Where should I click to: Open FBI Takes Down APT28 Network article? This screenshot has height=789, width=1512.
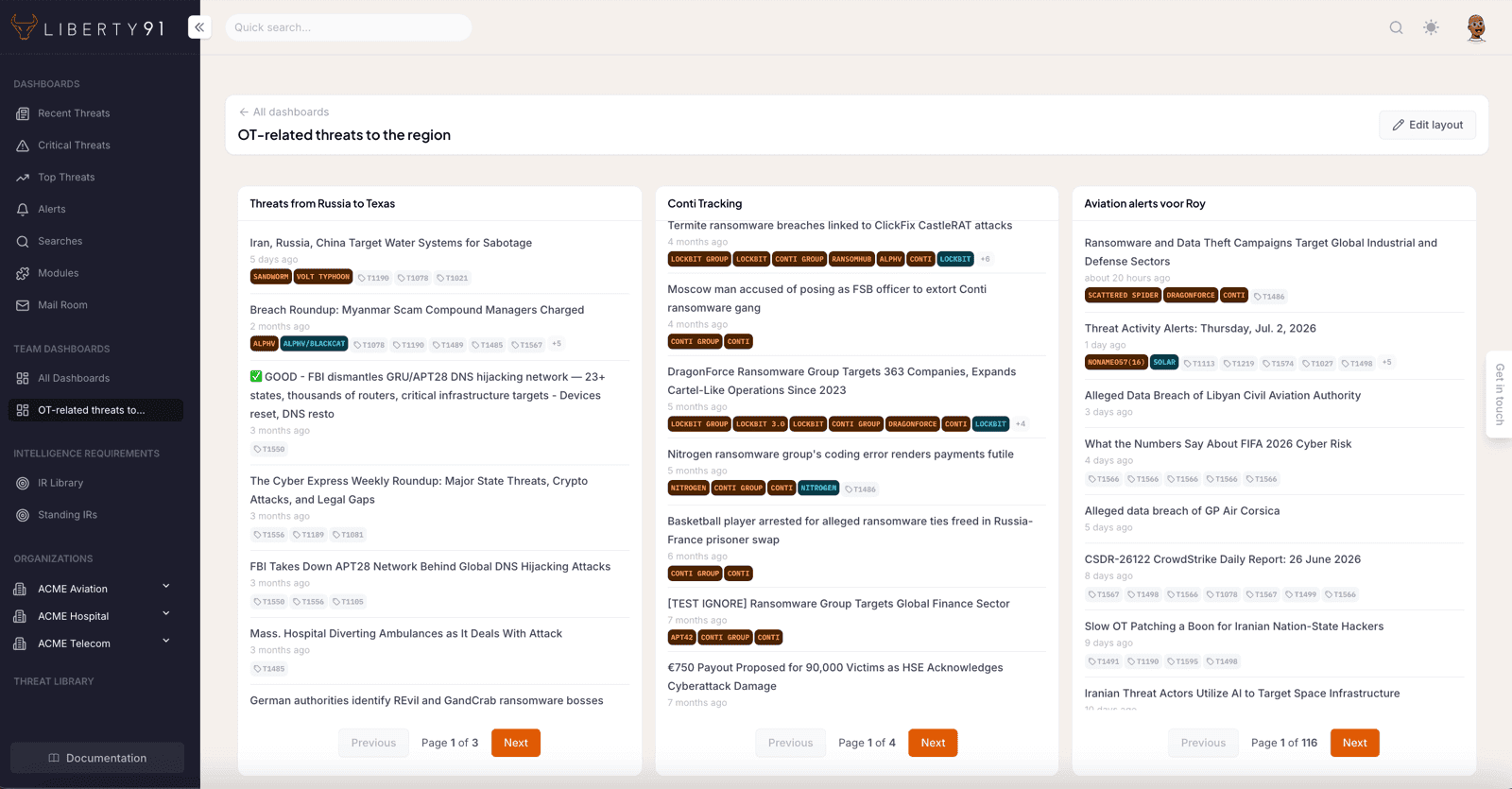click(430, 567)
